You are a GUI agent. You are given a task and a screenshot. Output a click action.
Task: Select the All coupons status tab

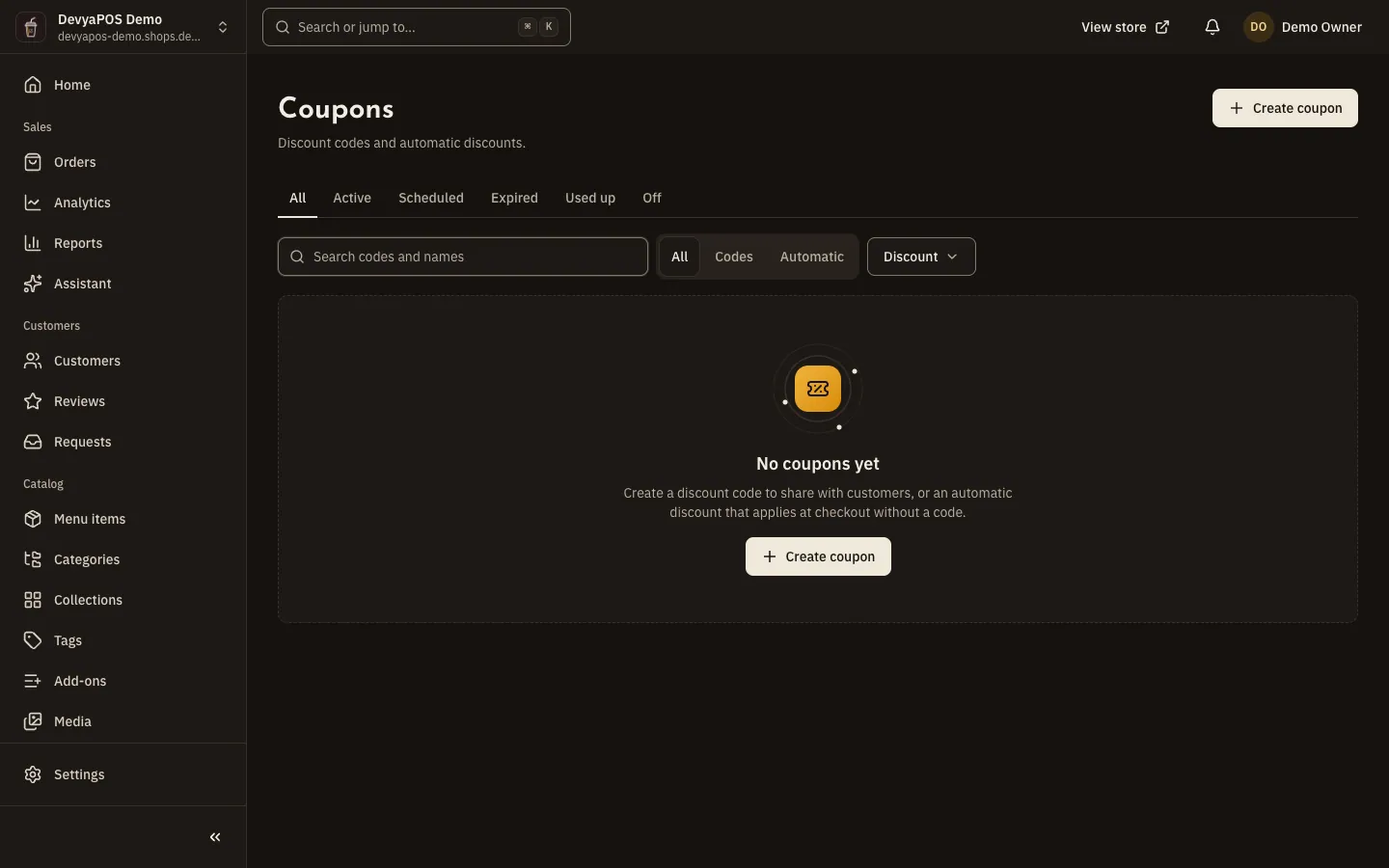click(x=297, y=198)
